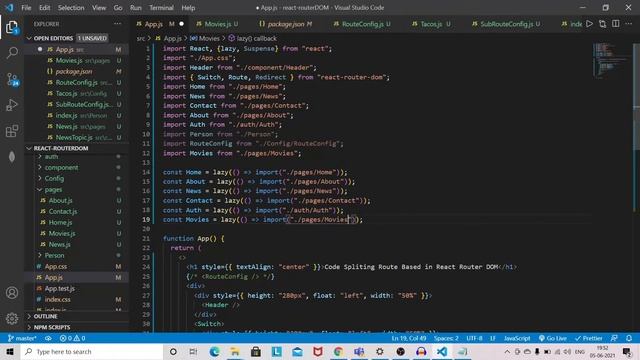The image size is (640, 360).
Task: Switch to the Movies.js tab
Action: (x=218, y=24)
